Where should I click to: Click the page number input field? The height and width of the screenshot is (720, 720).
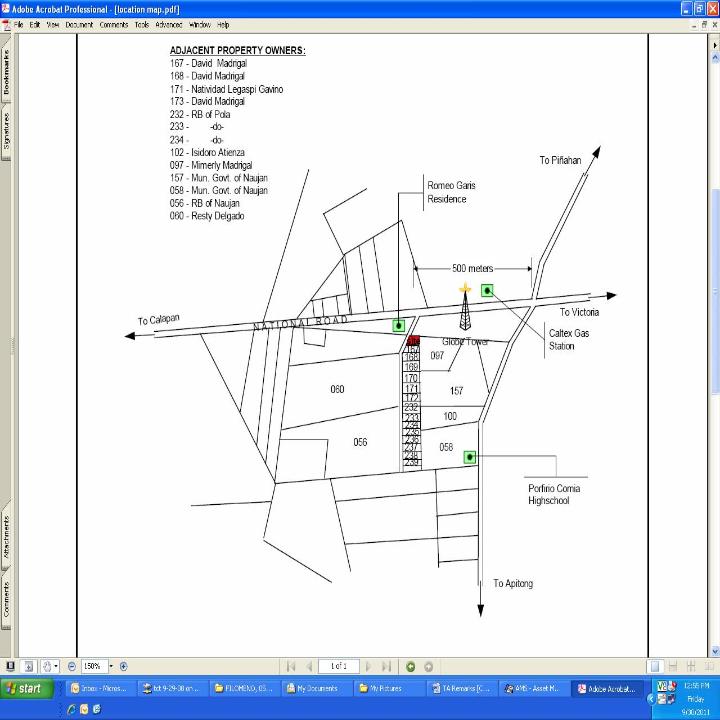click(338, 666)
